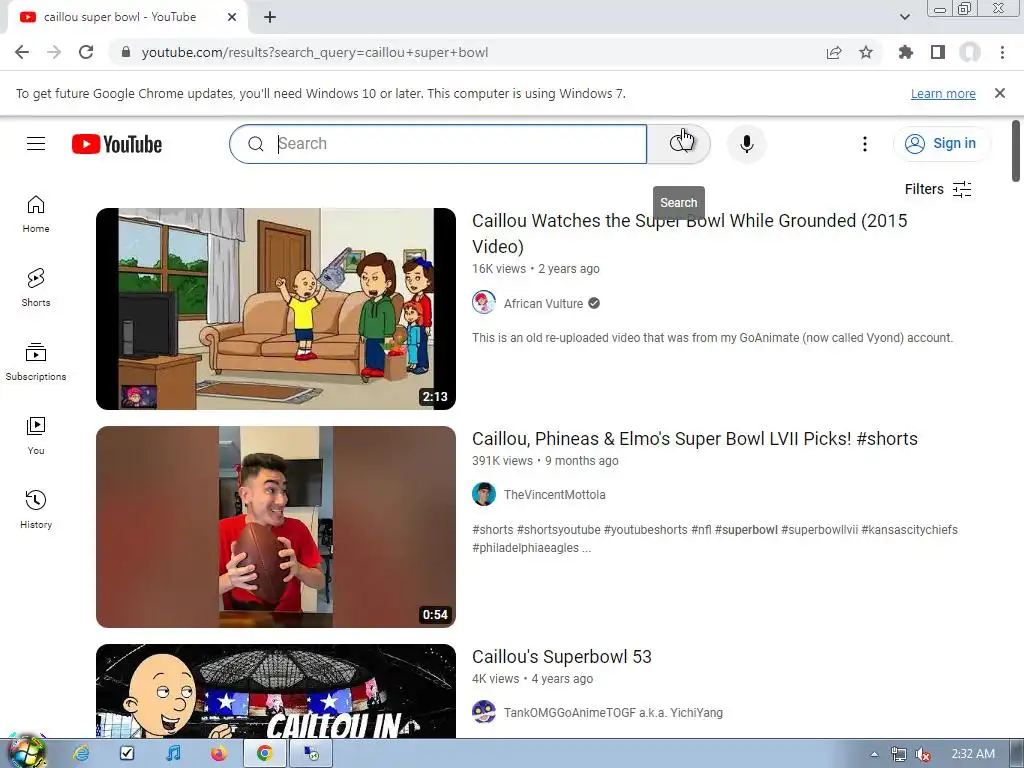Open Chrome profile avatar

pos(970,52)
